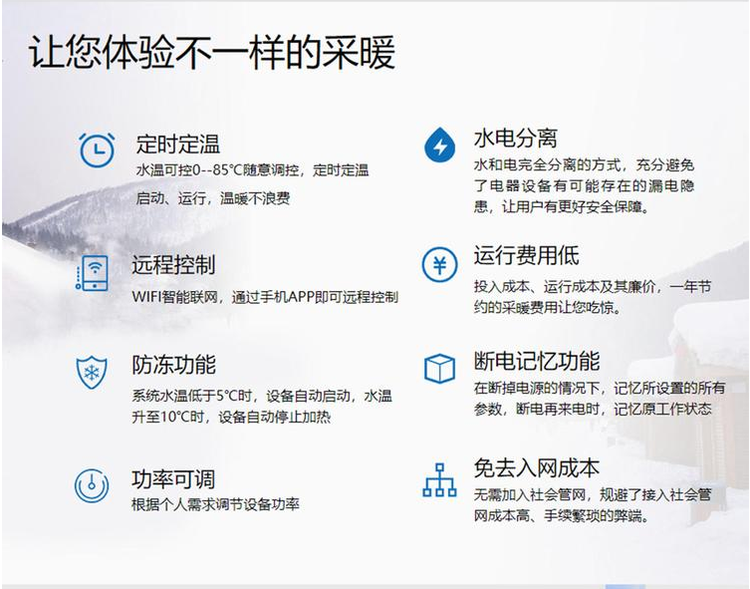Viewport: 750px width, 589px height.
Task: Select the network hierarchy icon
Action: tap(439, 480)
